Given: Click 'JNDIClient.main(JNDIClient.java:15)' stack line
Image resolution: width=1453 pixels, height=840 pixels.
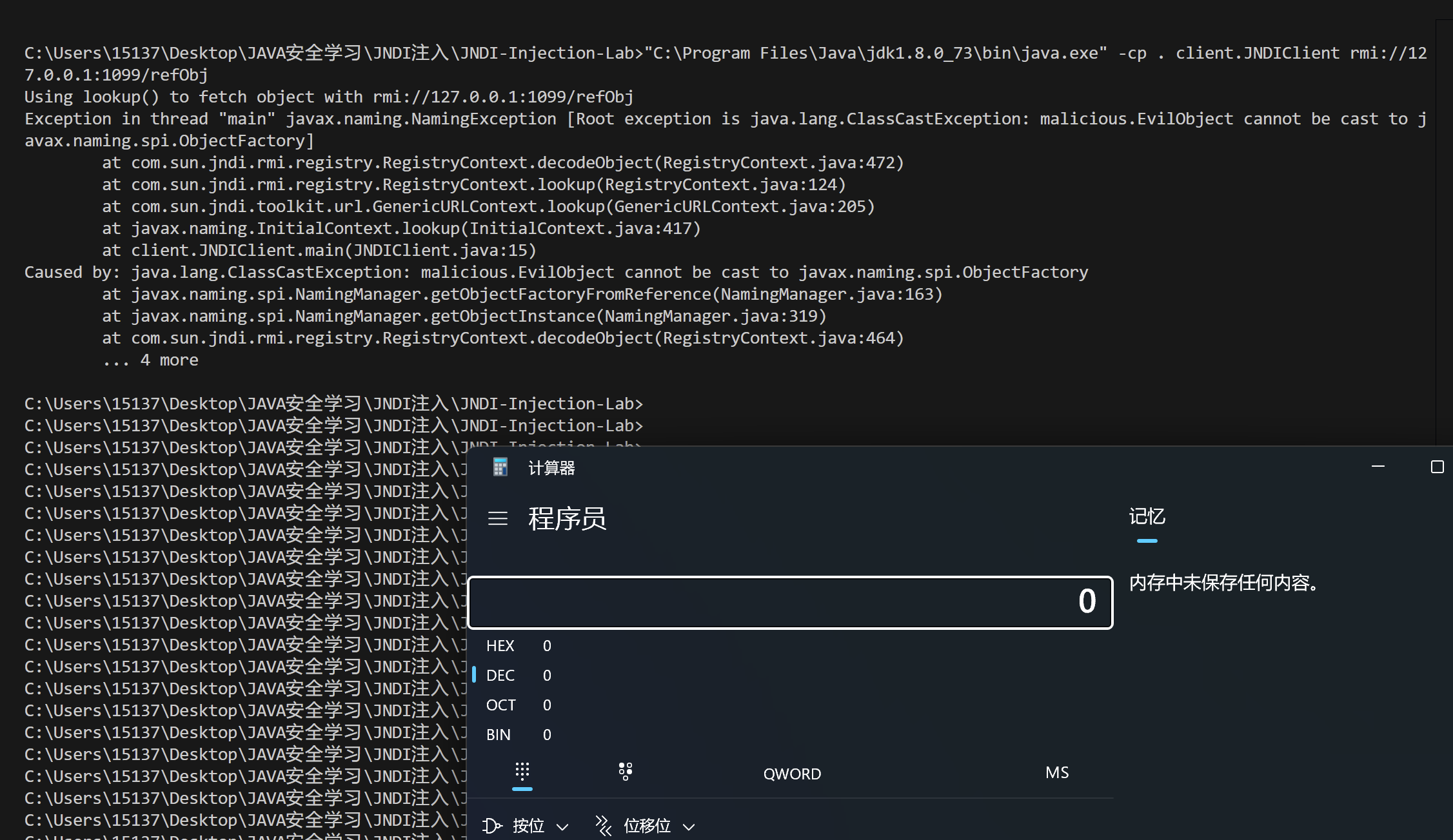Looking at the screenshot, I should (x=319, y=251).
